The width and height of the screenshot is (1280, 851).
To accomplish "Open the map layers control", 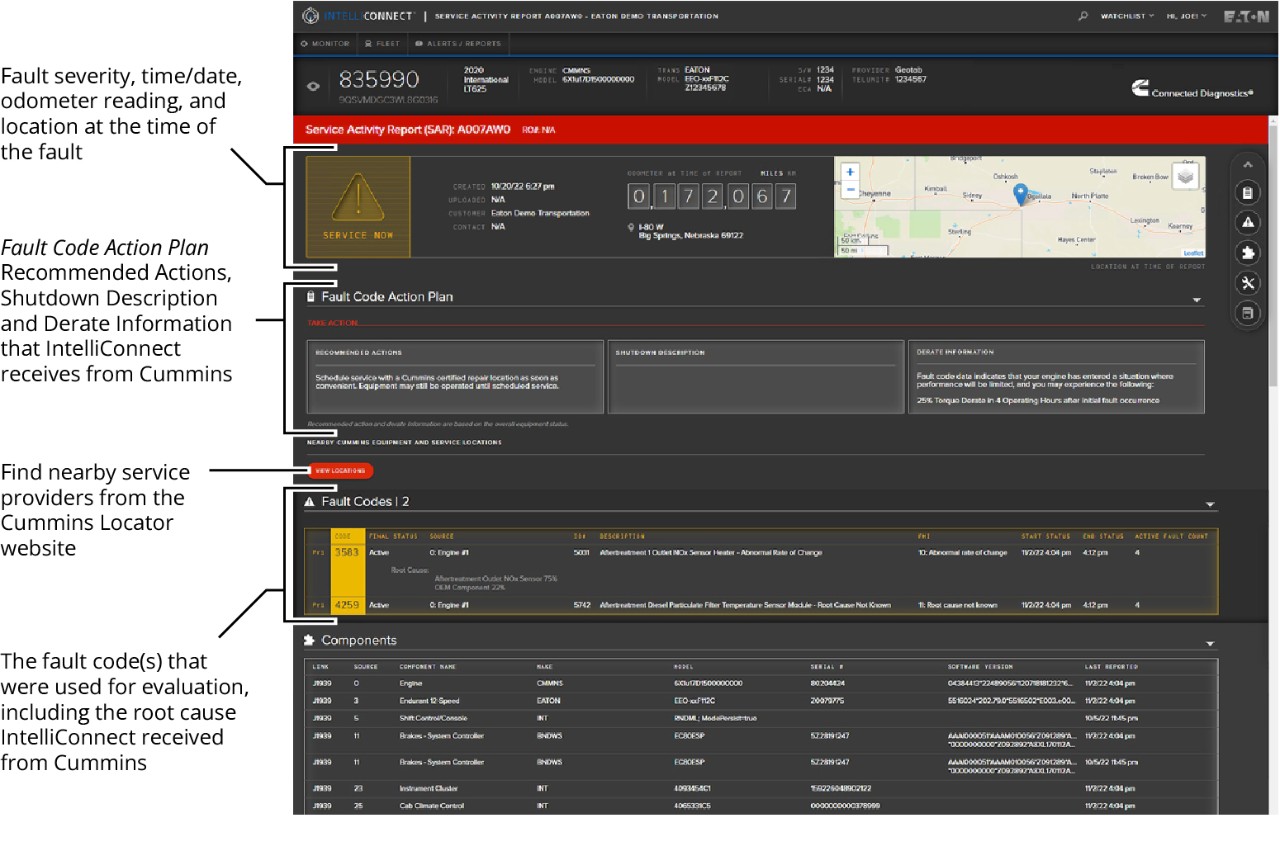I will [x=1184, y=176].
